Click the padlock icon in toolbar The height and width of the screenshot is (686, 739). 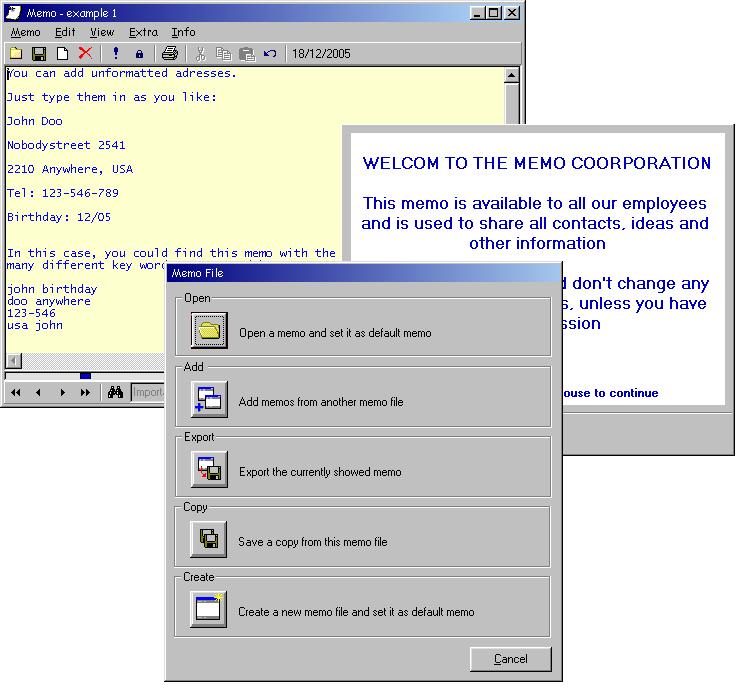(139, 53)
